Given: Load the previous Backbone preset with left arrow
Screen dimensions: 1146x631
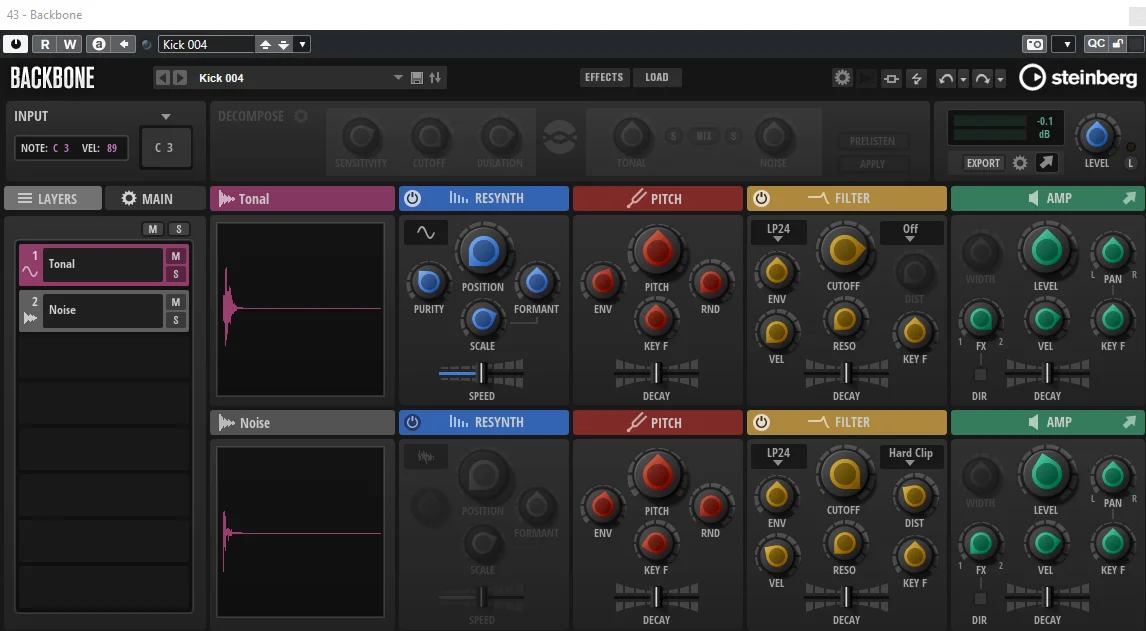Looking at the screenshot, I should [163, 78].
